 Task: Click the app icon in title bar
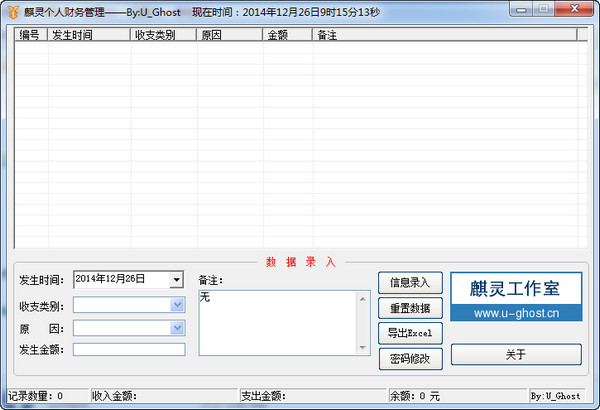pos(13,12)
